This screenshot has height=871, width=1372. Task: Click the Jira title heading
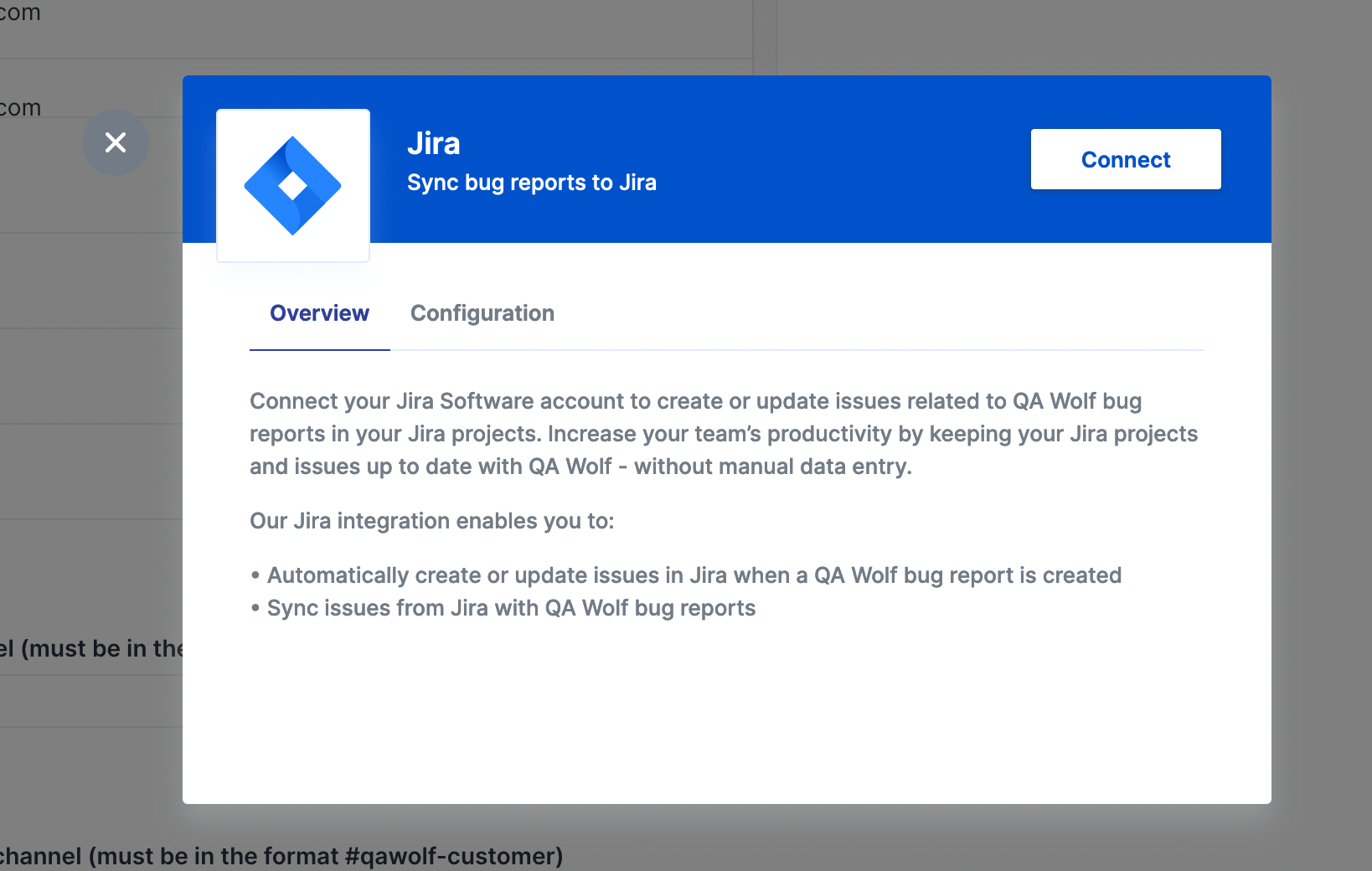(434, 143)
